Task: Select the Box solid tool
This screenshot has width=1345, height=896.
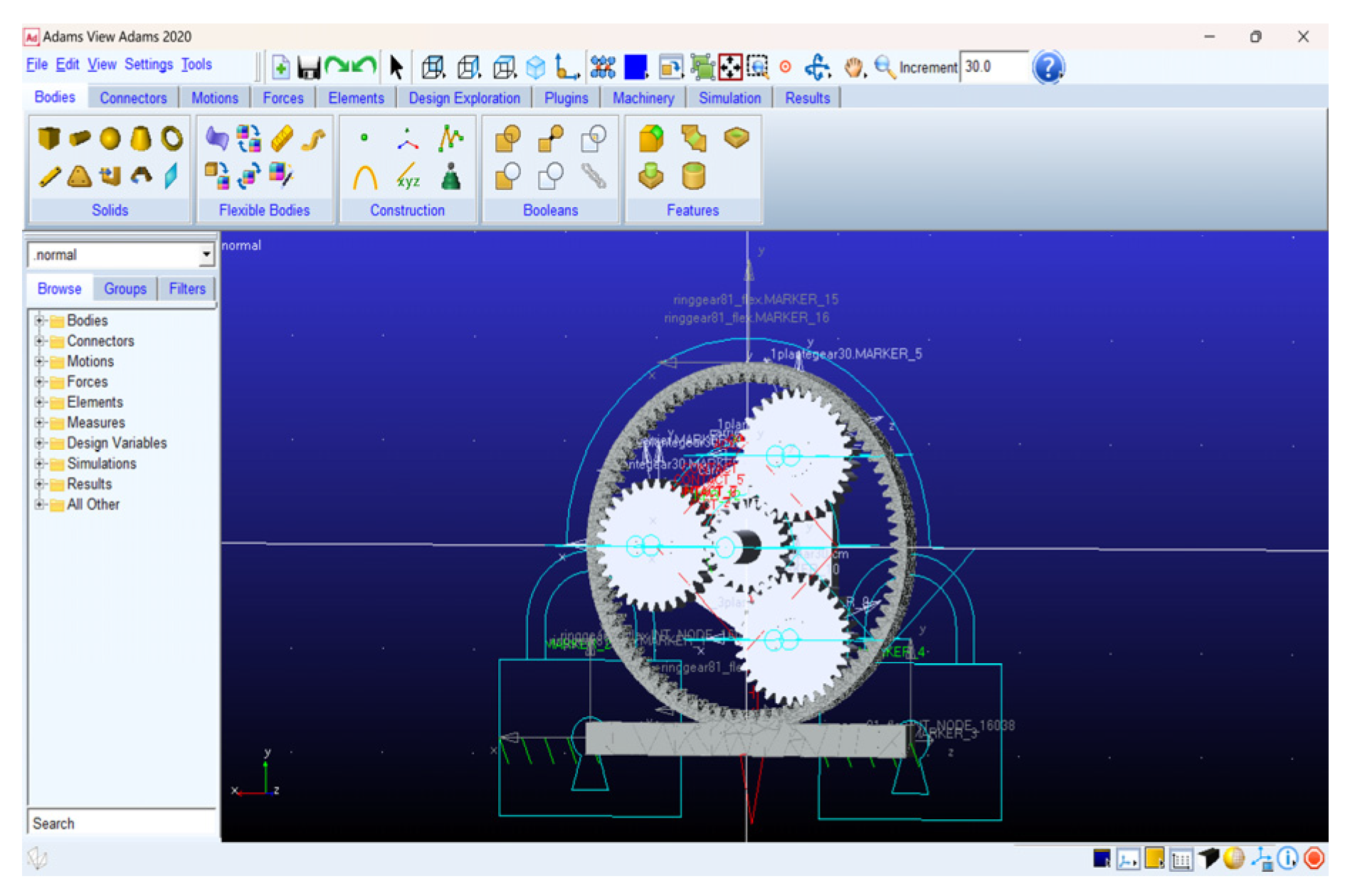Action: pyautogui.click(x=48, y=137)
